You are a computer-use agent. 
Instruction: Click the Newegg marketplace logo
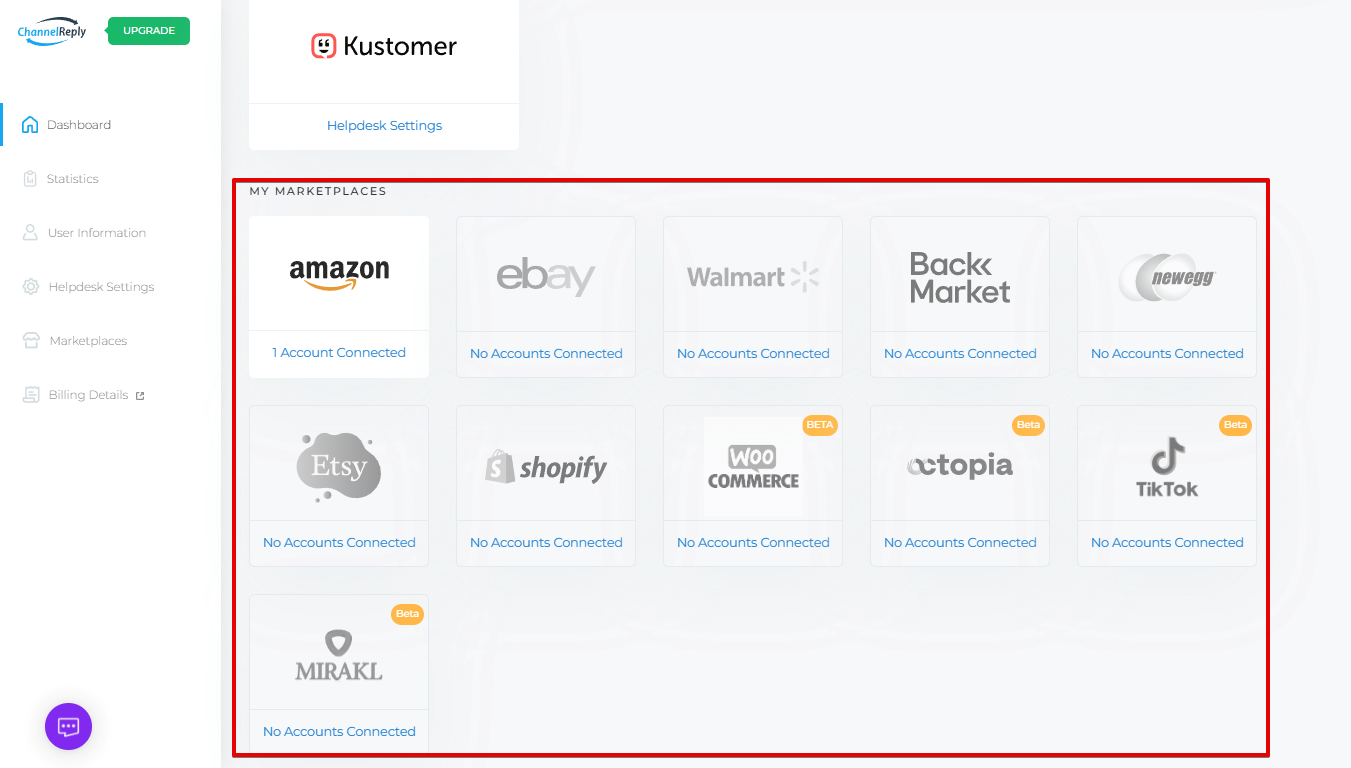1167,277
